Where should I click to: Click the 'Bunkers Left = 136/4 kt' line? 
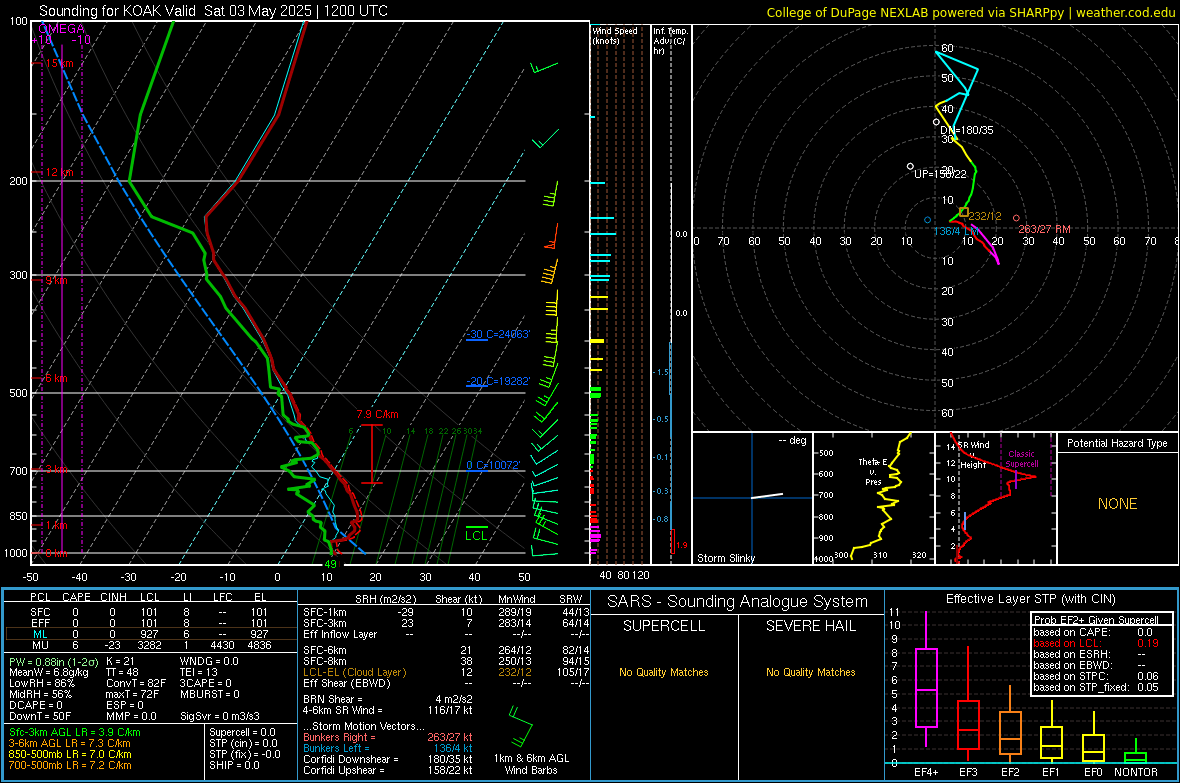coord(388,748)
